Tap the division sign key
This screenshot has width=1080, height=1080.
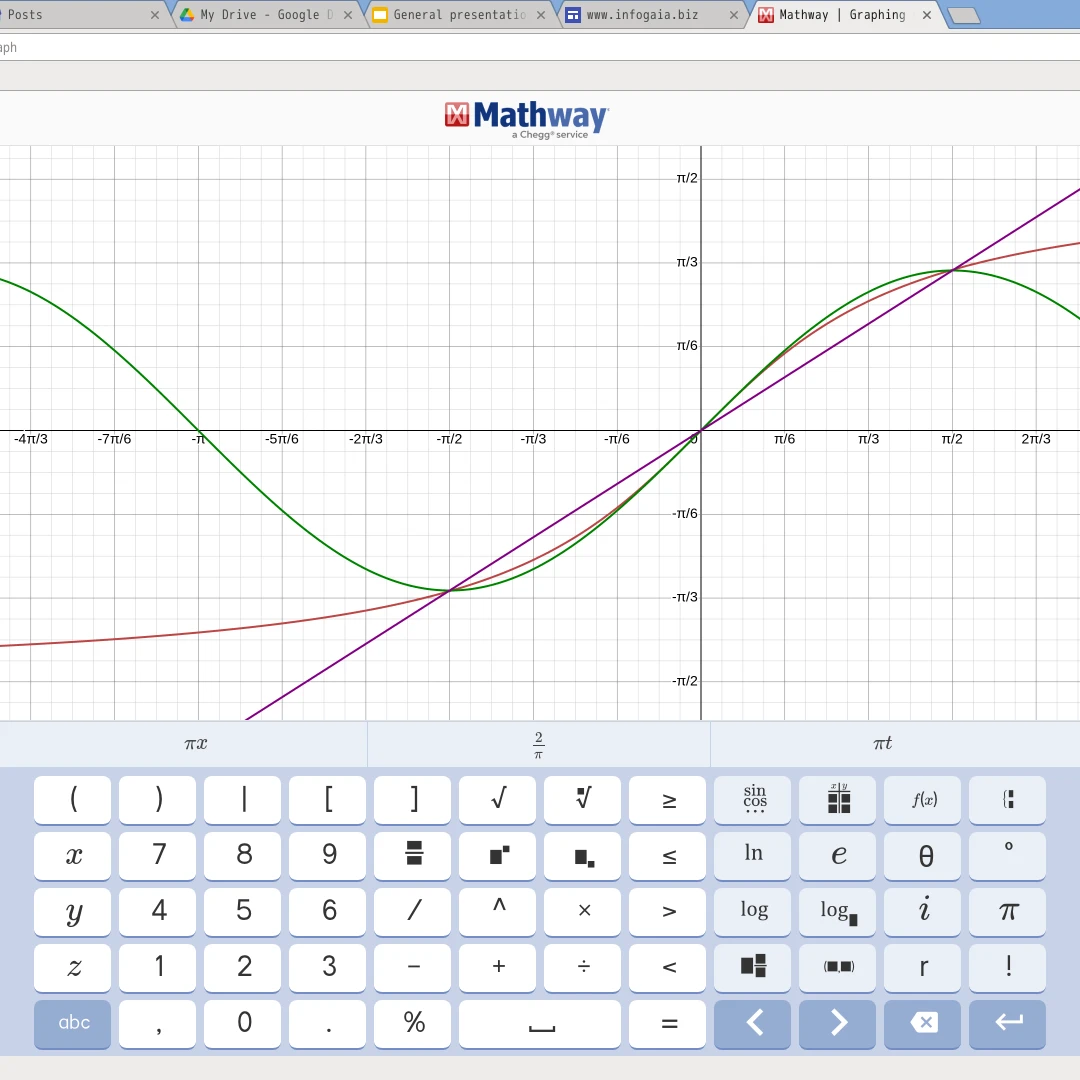[582, 968]
